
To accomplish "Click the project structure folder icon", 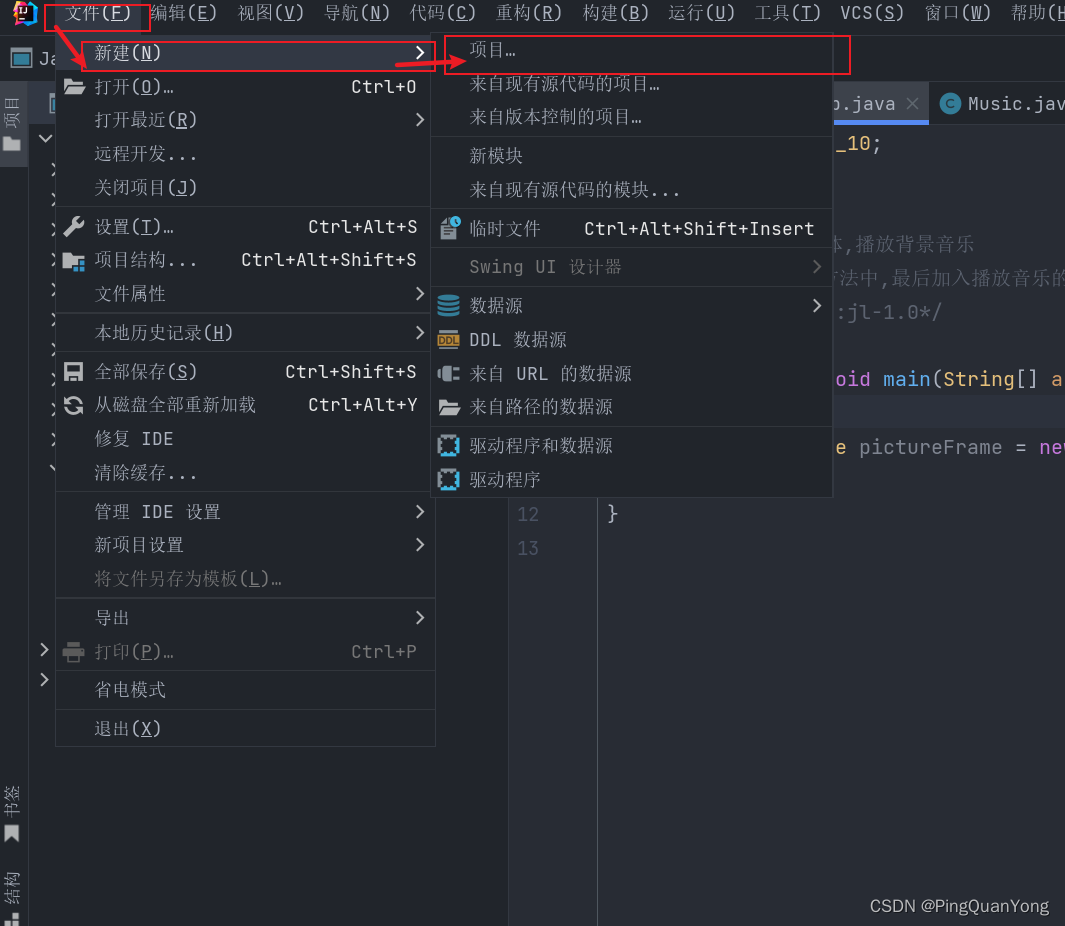I will point(73,260).
